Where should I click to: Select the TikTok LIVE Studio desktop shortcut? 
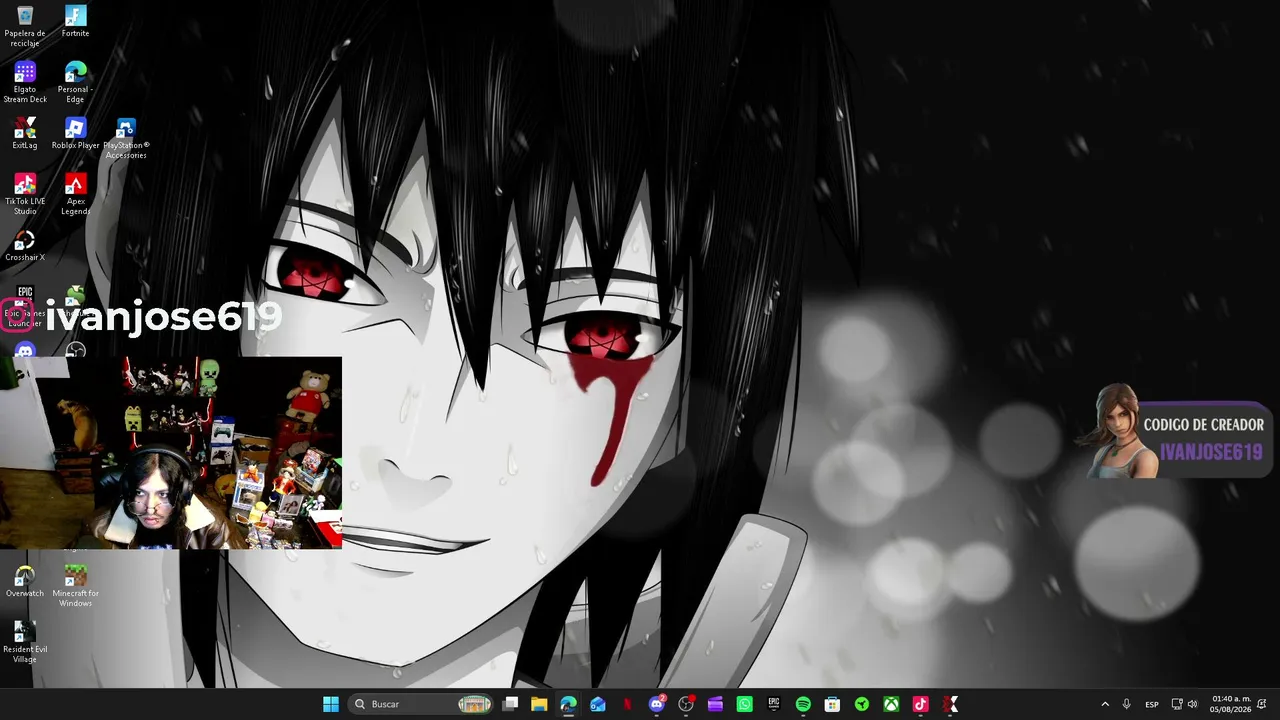[25, 194]
